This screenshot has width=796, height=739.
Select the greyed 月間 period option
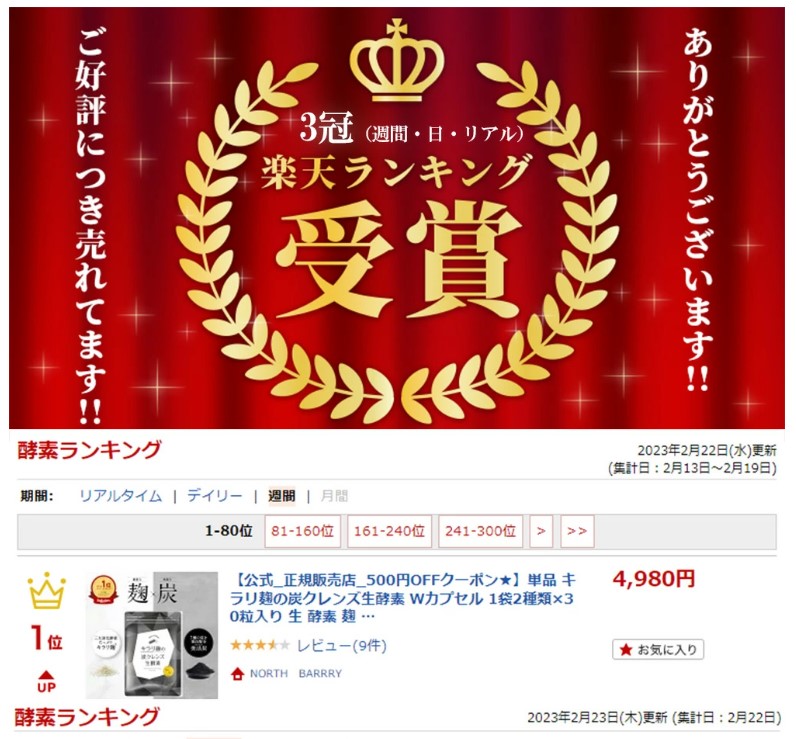[334, 496]
